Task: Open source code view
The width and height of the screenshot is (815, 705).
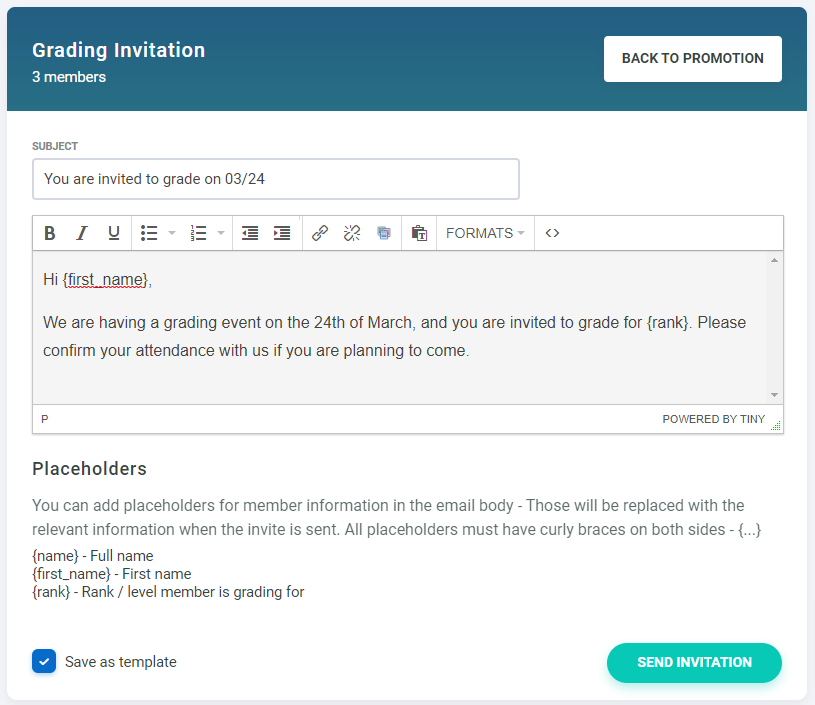Action: 552,233
